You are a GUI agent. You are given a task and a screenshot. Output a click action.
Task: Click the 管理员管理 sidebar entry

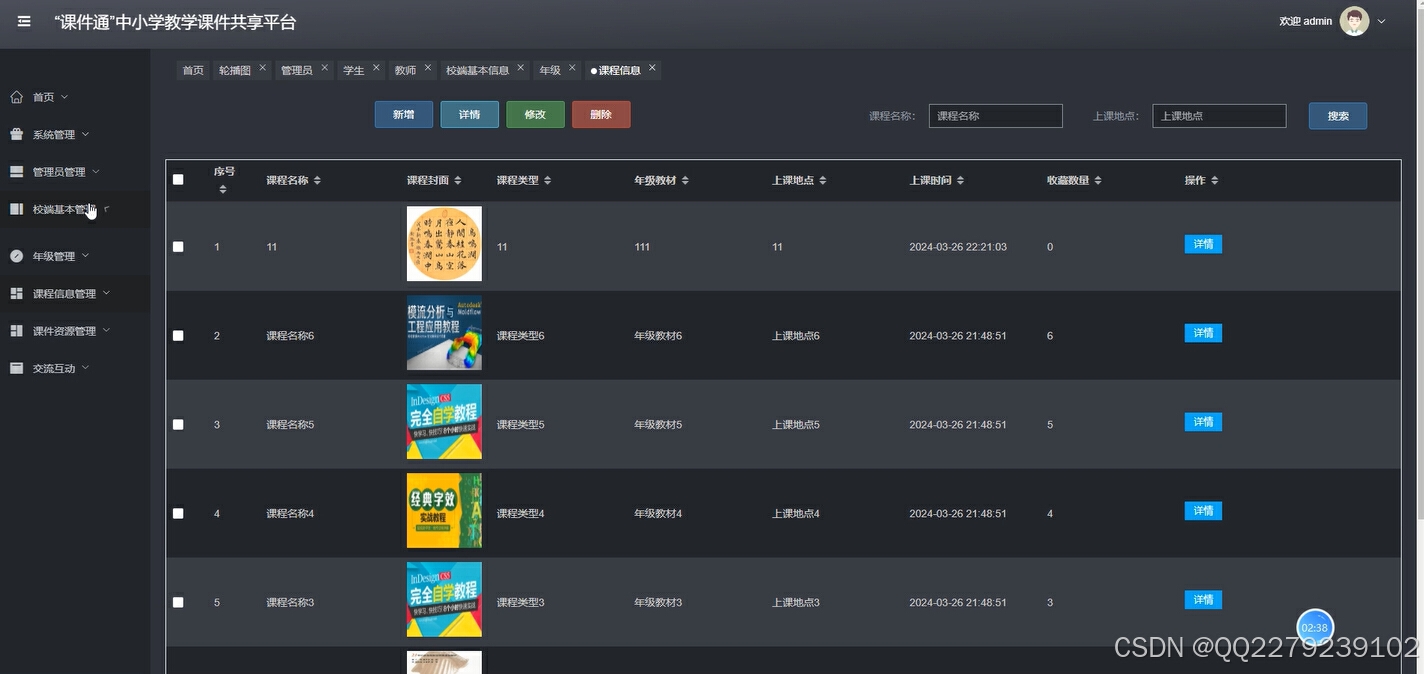pos(55,171)
